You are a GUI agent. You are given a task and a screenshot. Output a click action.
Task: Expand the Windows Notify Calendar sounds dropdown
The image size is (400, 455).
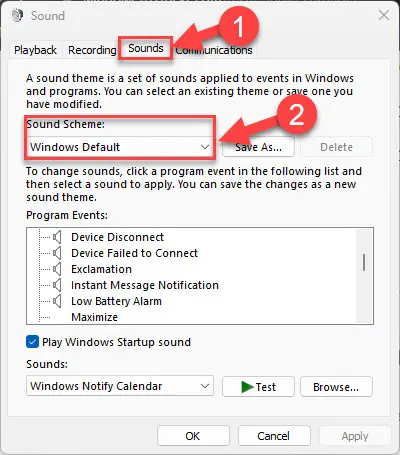point(120,386)
